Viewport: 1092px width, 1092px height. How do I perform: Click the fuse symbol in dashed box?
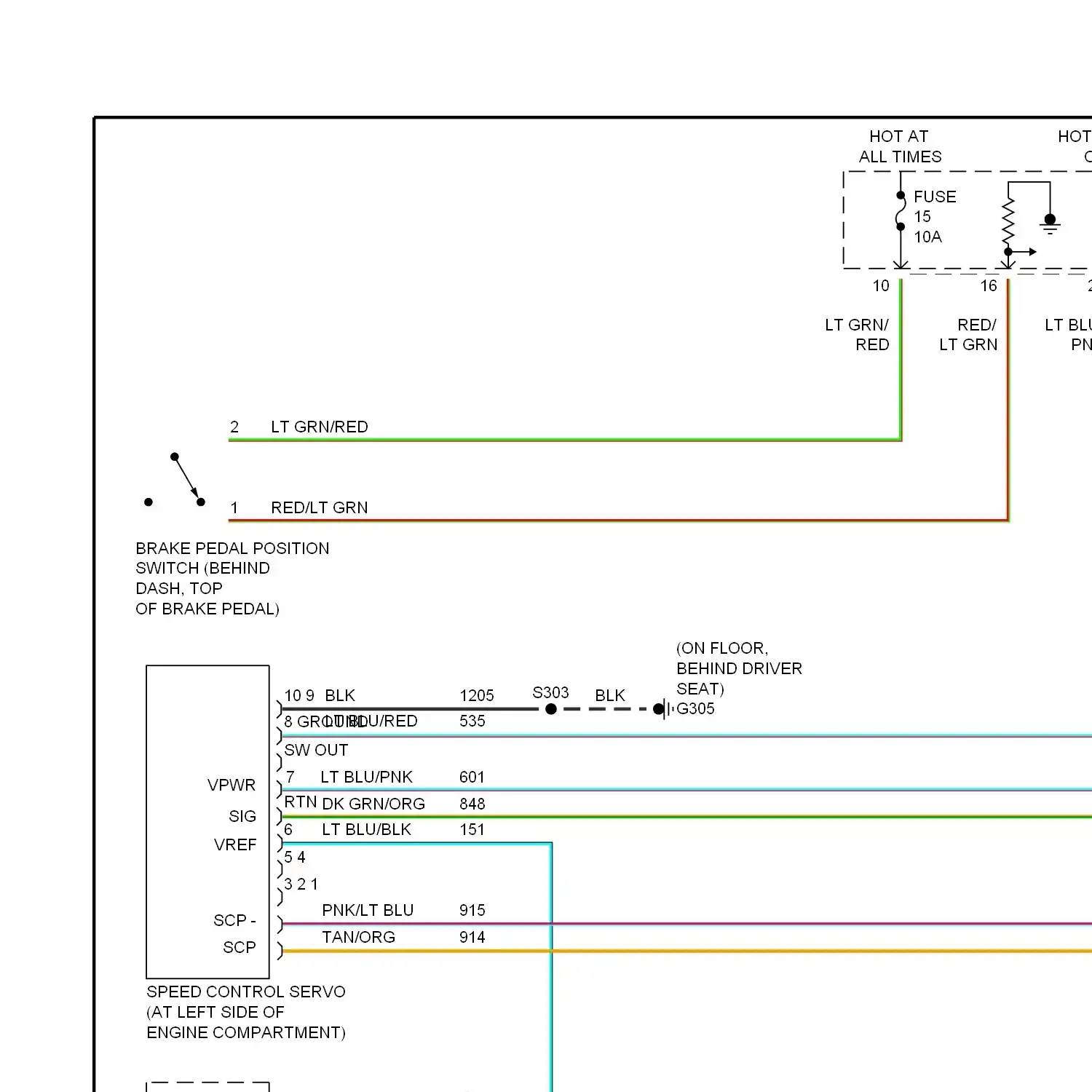[x=901, y=211]
